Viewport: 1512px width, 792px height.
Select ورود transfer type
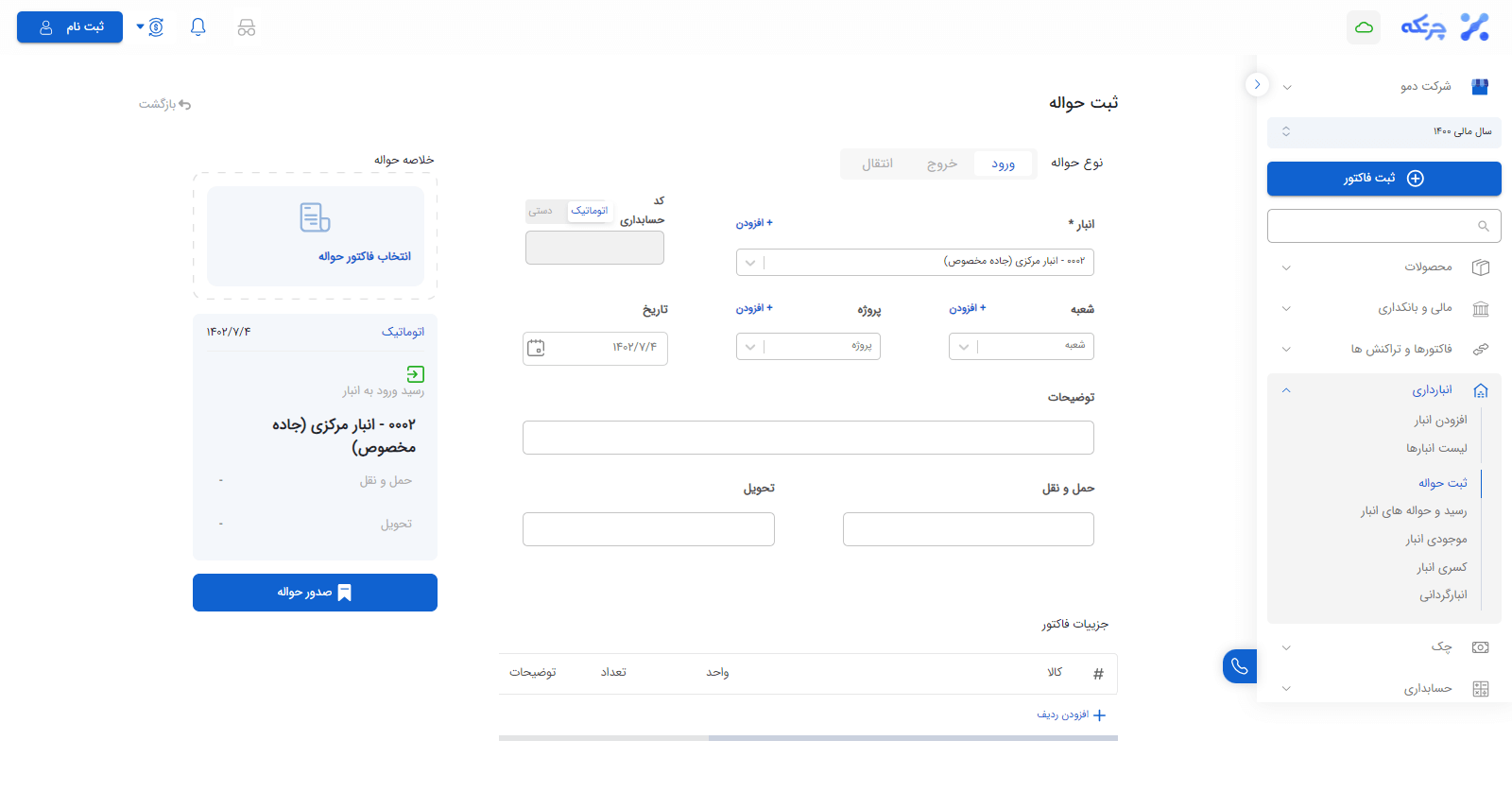1004,164
